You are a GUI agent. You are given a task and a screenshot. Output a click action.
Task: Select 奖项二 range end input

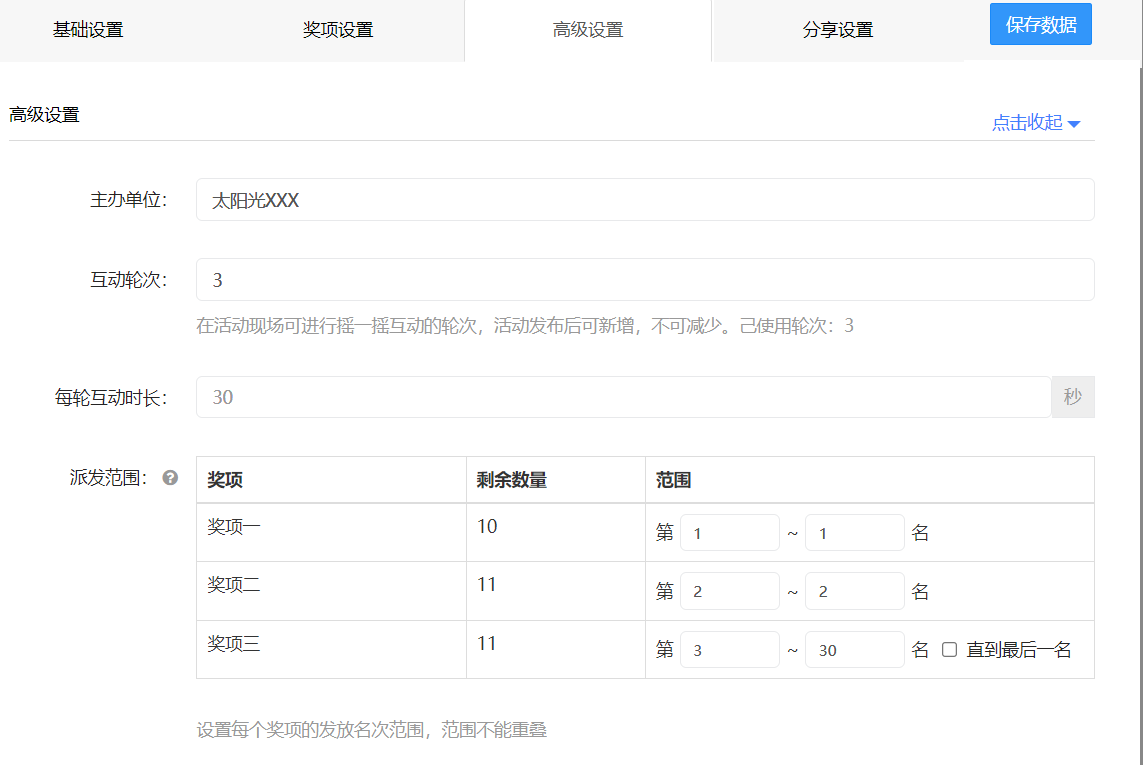[854, 590]
